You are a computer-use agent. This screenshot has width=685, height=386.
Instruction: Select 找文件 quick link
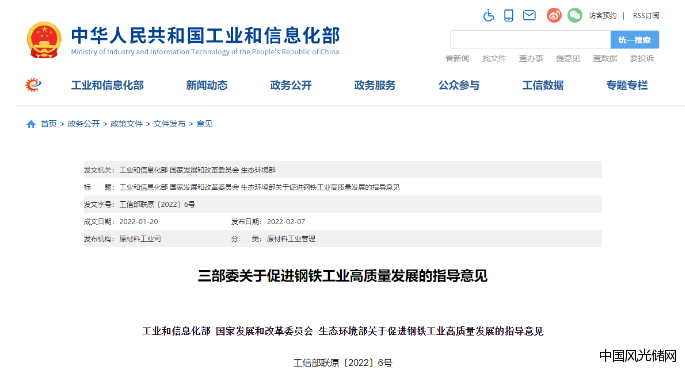494,59
